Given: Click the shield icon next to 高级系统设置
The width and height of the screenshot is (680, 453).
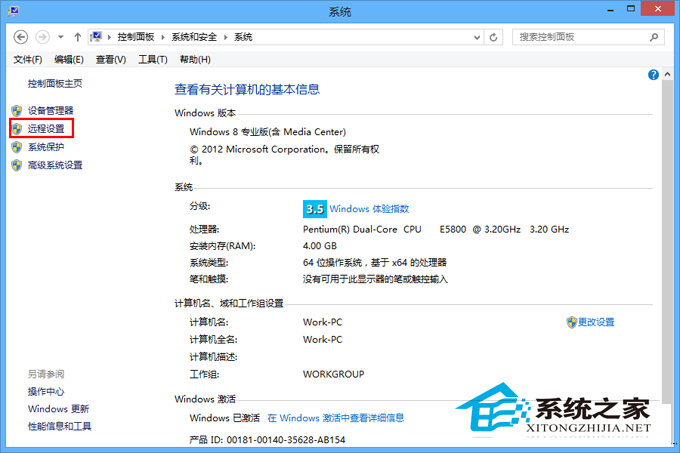Looking at the screenshot, I should click(x=16, y=165).
